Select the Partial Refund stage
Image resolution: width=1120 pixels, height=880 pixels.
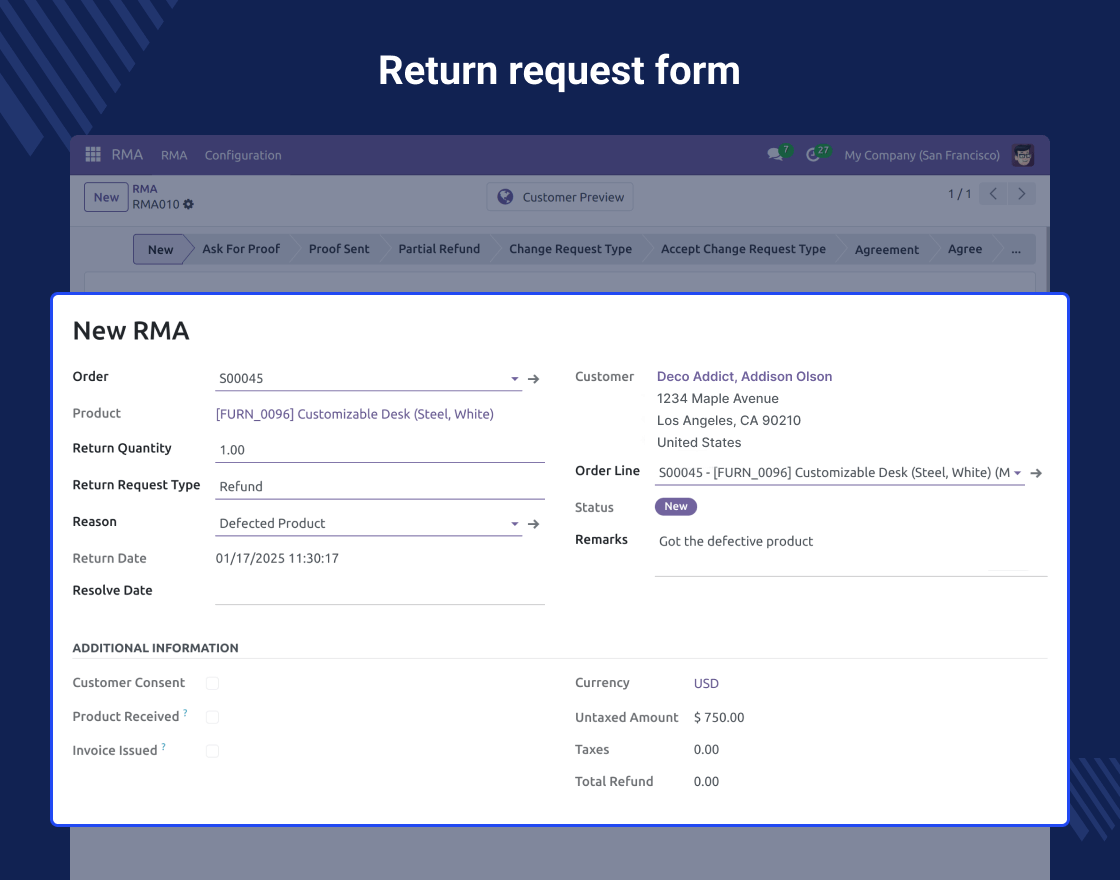[x=439, y=249]
